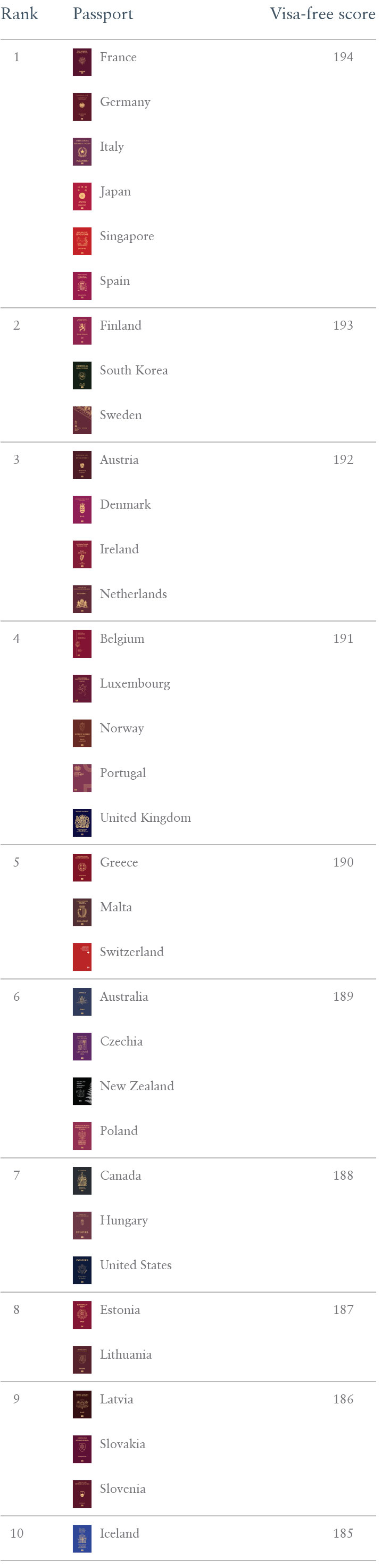Click the Slovenia country name
Screen dimensions: 382x1568
pos(123,1490)
